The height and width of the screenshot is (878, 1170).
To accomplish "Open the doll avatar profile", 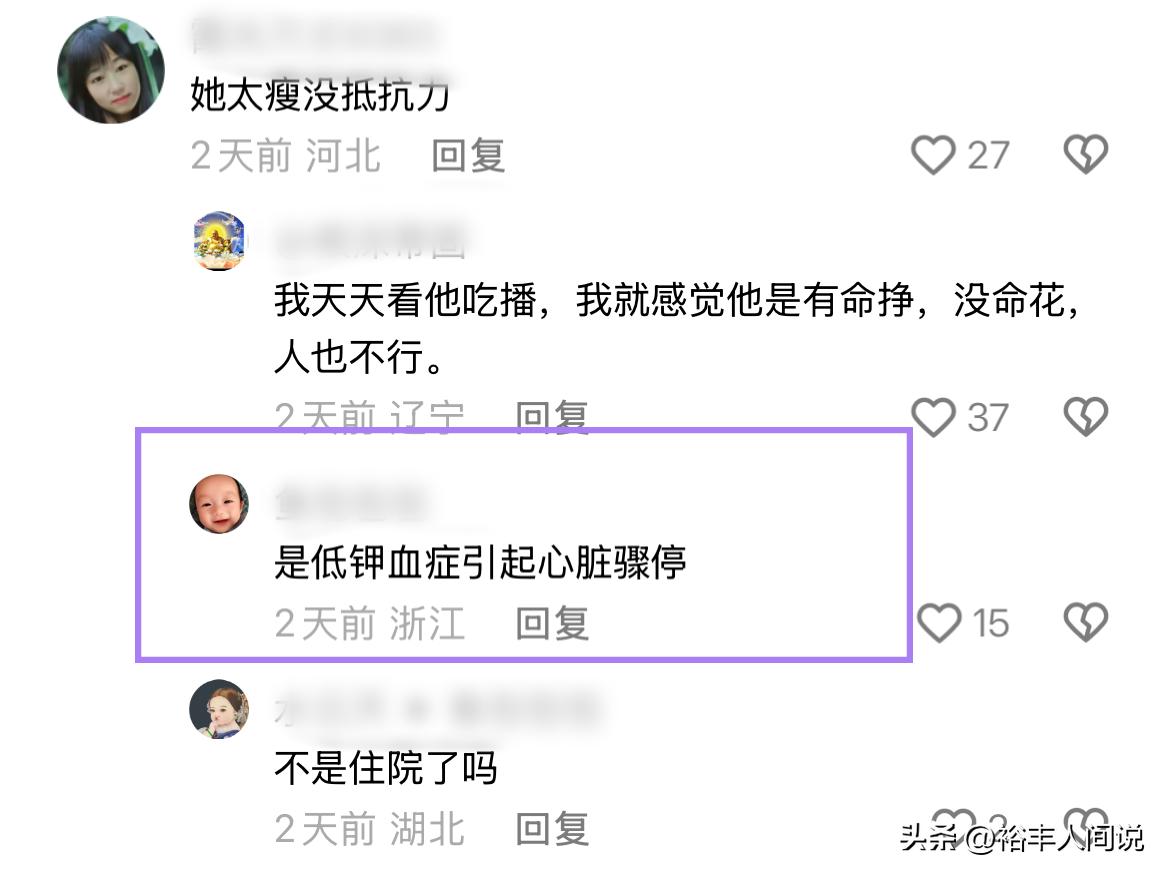I will tap(219, 709).
